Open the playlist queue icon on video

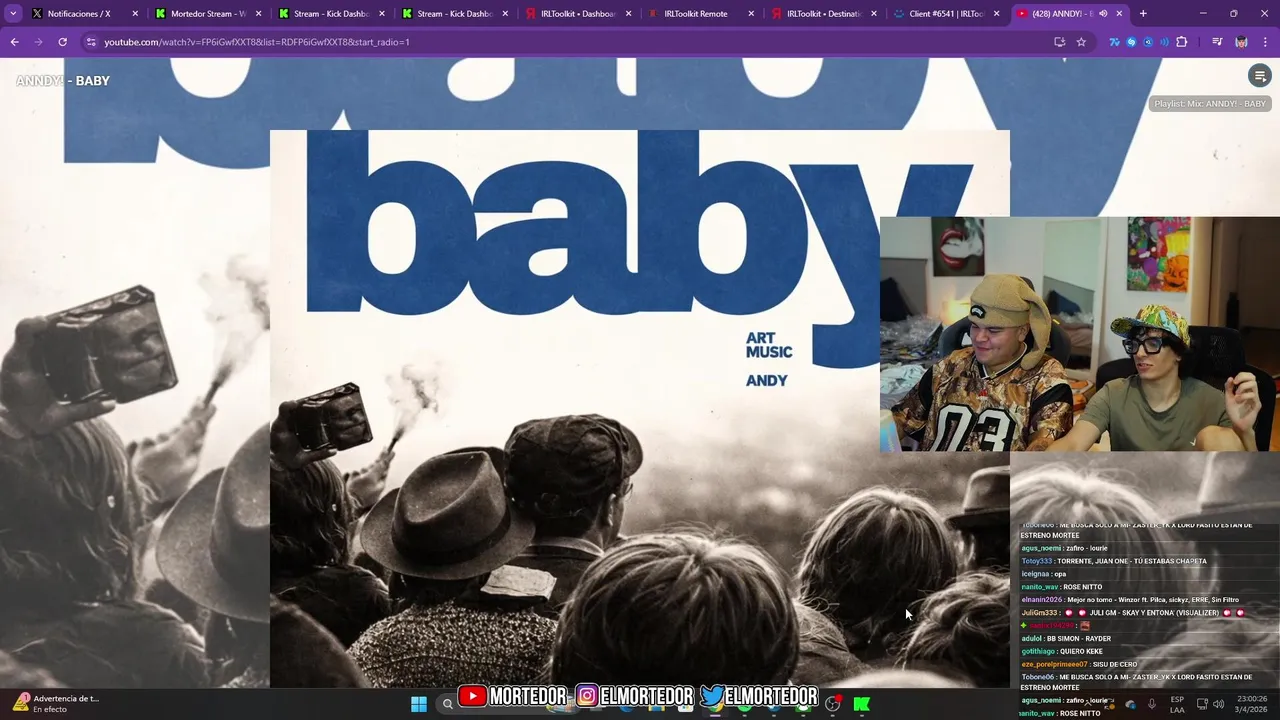pos(1259,76)
